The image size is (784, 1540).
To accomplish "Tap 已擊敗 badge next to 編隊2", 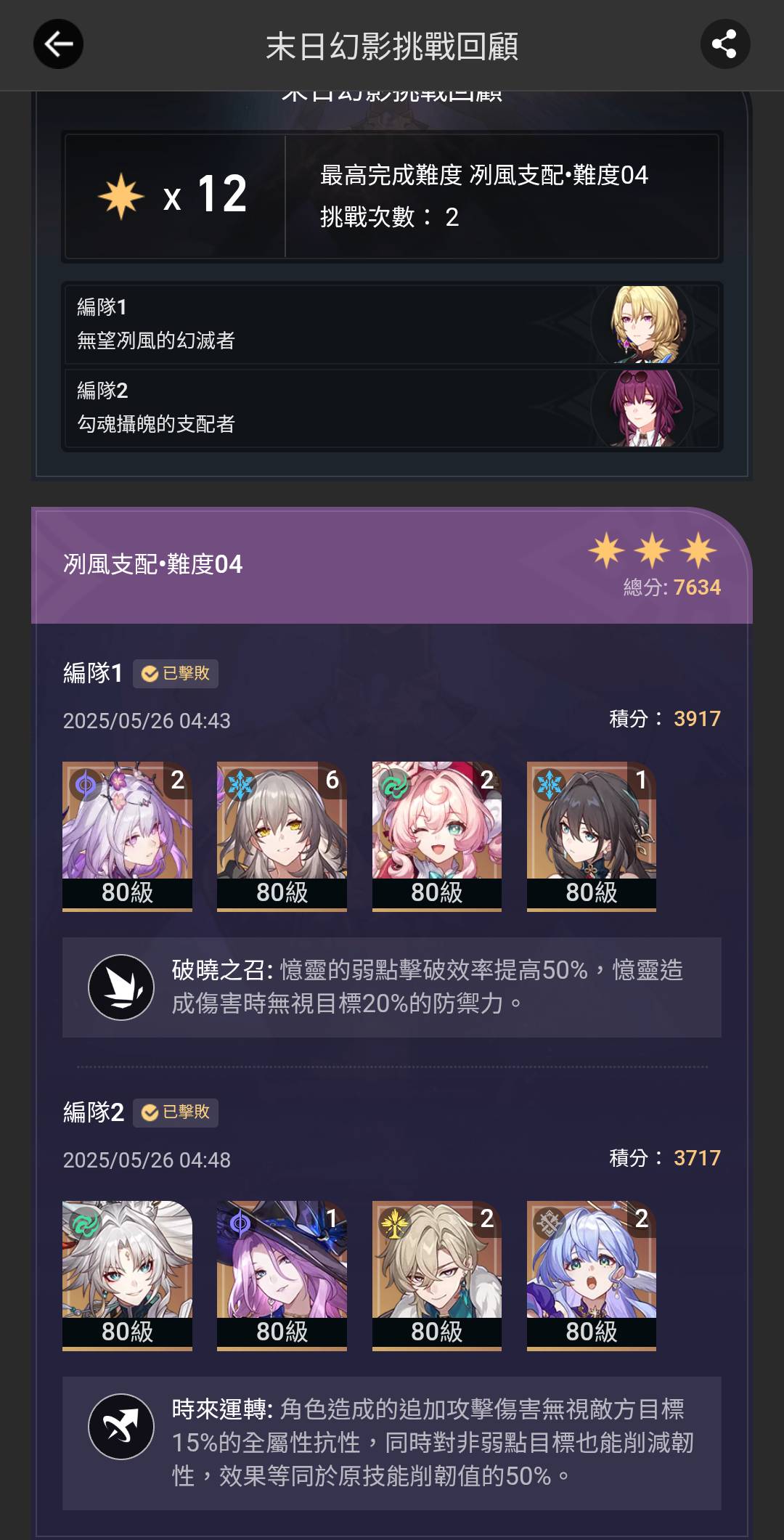I will pyautogui.click(x=176, y=1112).
